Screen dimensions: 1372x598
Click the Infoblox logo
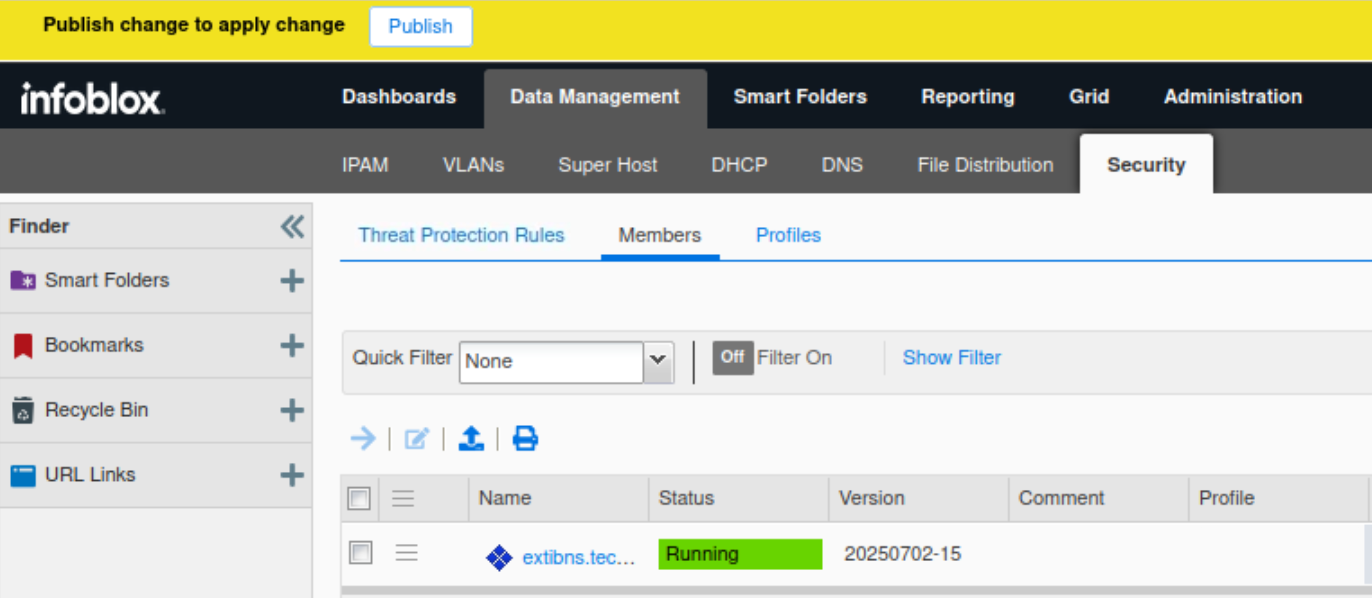[93, 98]
